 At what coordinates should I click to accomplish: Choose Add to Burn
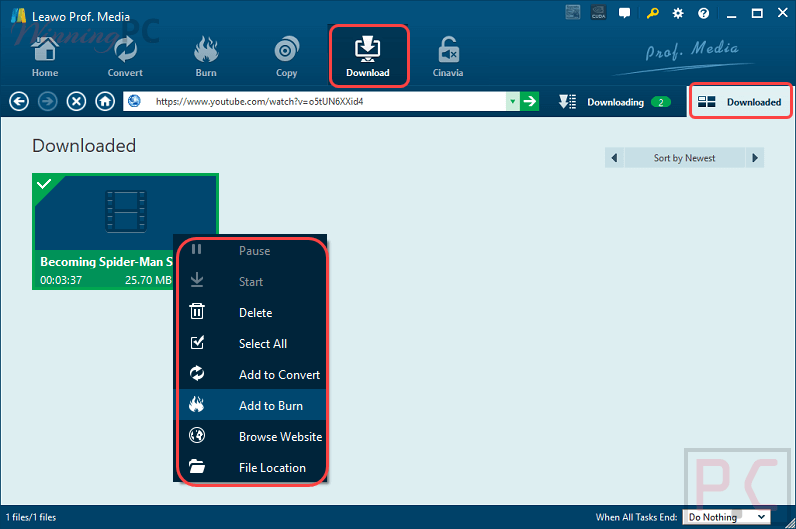(x=251, y=405)
